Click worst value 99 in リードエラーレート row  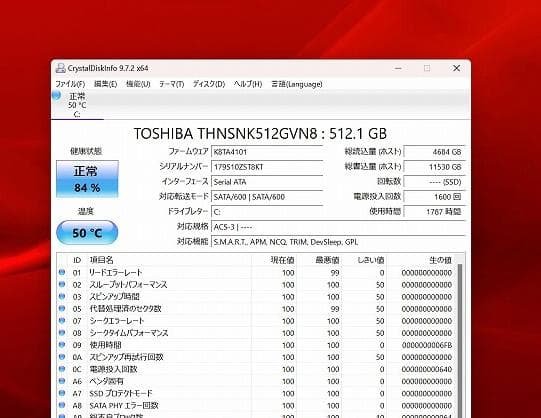[x=335, y=273]
